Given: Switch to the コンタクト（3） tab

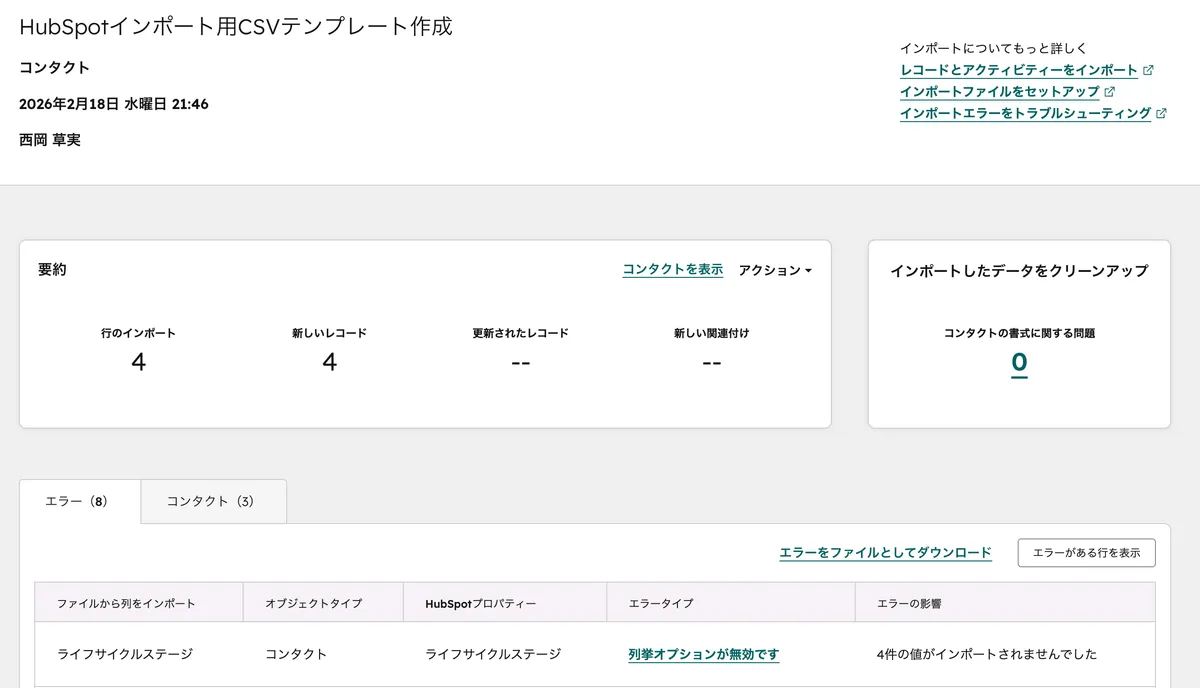Looking at the screenshot, I should point(213,501).
